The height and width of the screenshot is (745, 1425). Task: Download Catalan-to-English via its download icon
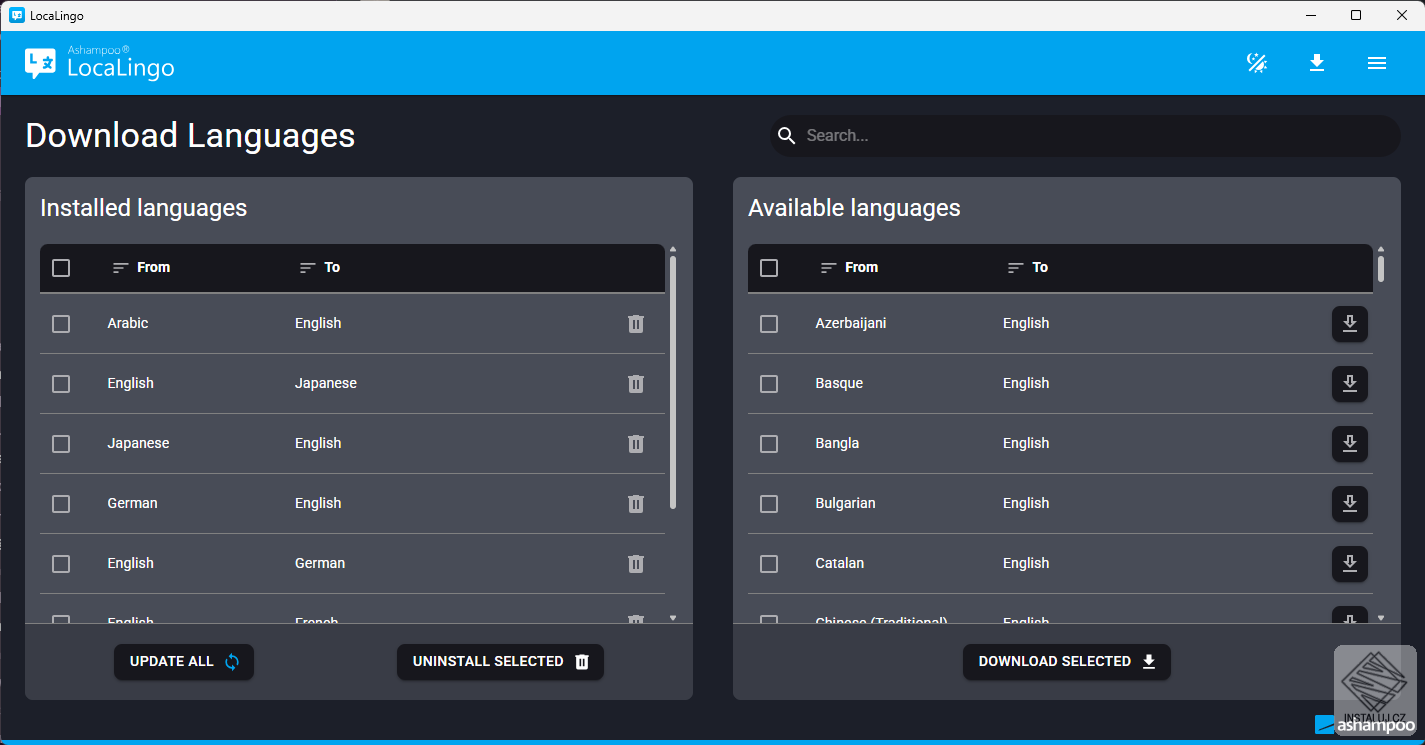(x=1350, y=564)
